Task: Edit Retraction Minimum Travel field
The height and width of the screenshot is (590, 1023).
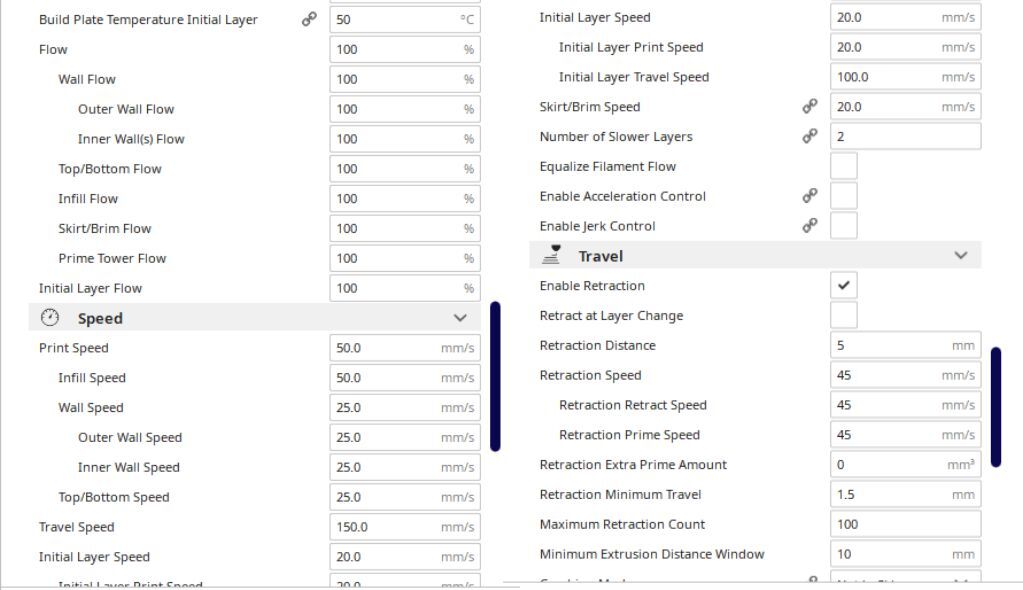Action: [906, 495]
